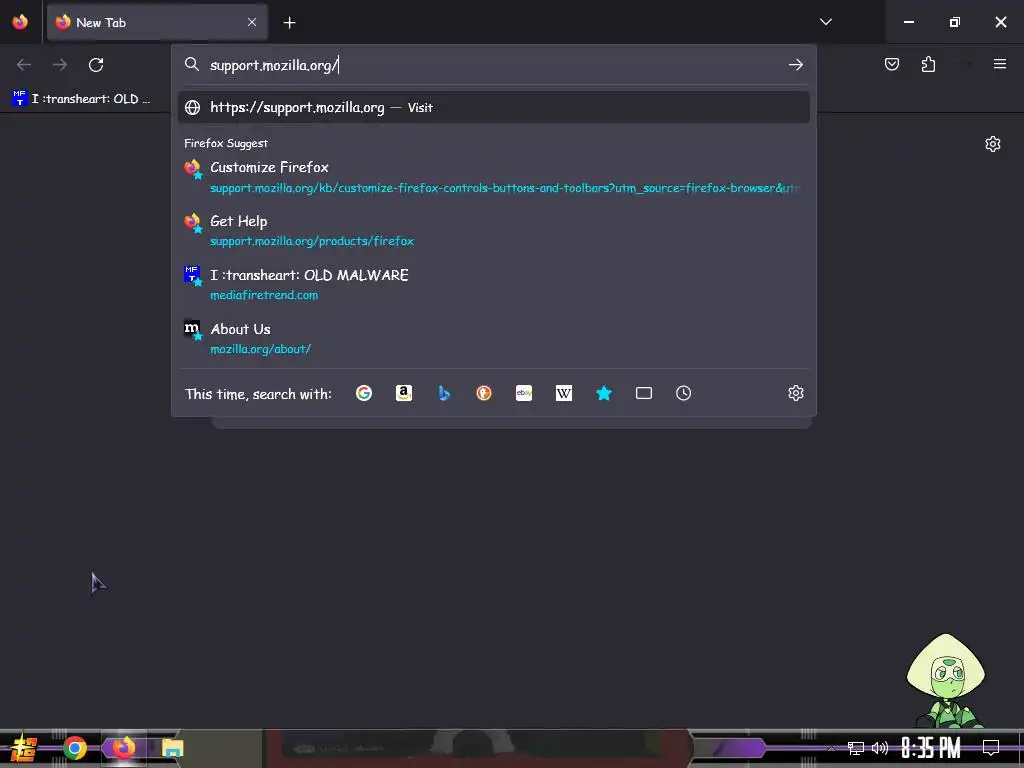Open Chrome from the taskbar
Viewport: 1024px width, 768px height.
click(75, 748)
